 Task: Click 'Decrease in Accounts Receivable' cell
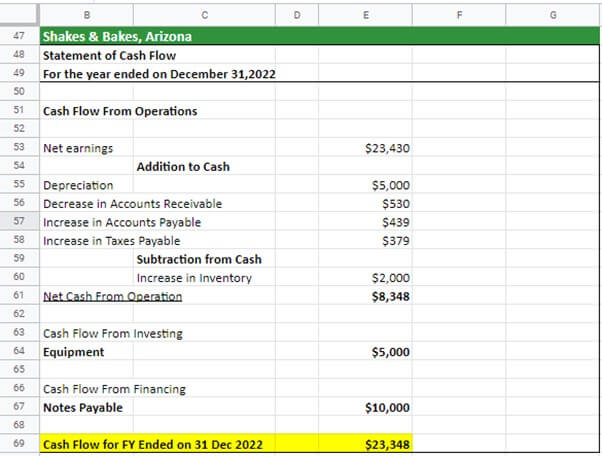(132, 203)
